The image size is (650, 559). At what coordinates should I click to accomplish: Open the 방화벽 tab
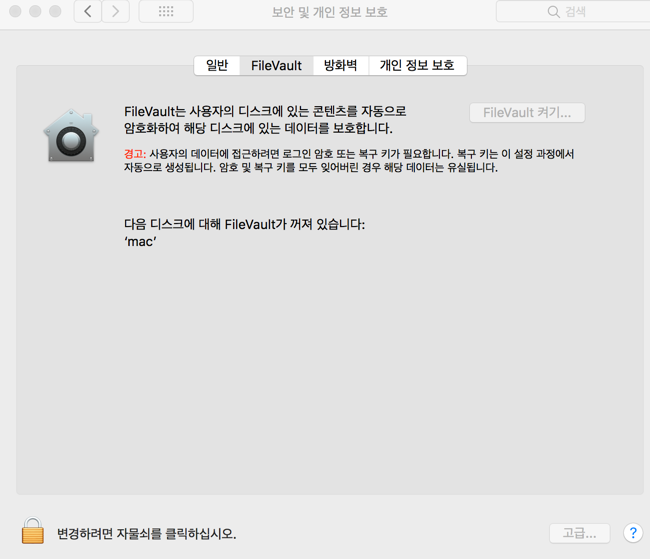(341, 66)
